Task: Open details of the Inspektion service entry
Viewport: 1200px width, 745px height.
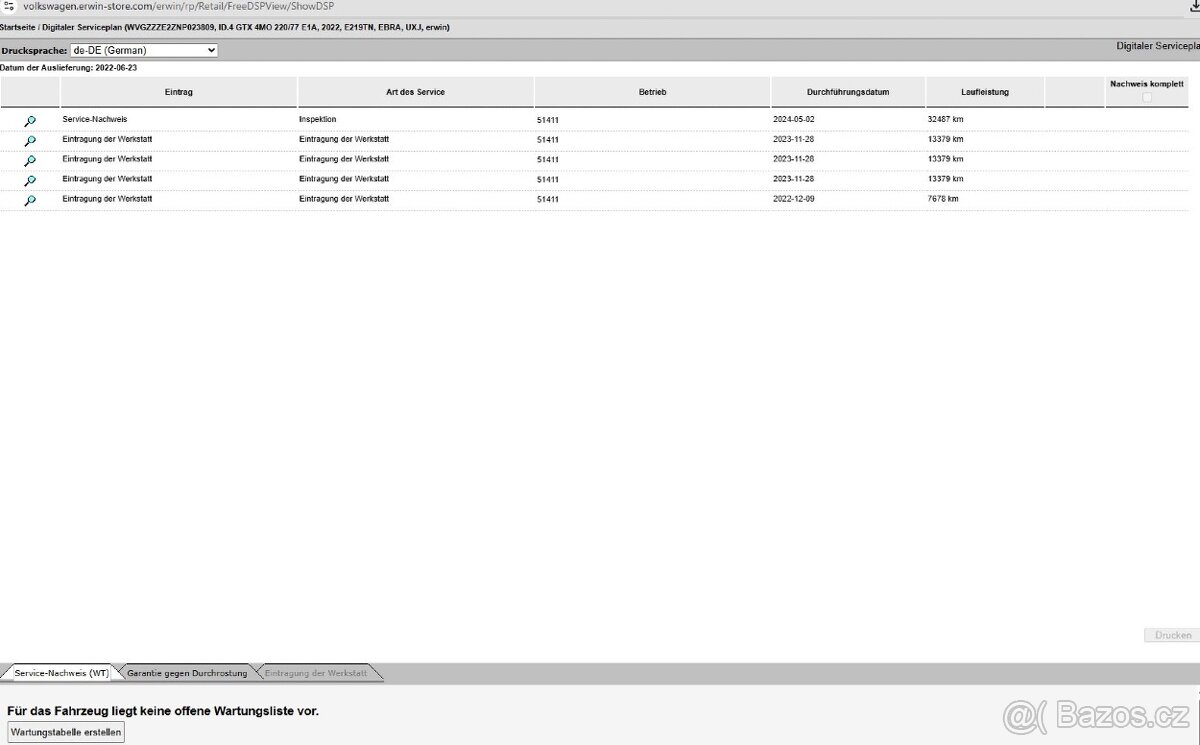Action: [x=30, y=121]
